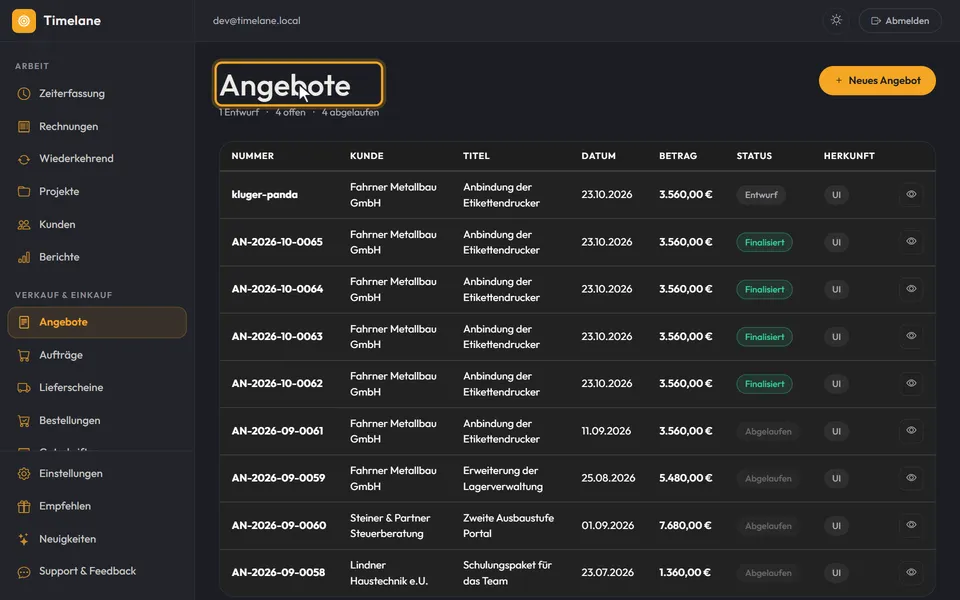Viewport: 960px width, 600px height.
Task: Click the Lindner Haustechnik e.U. customer cell
Action: click(x=389, y=572)
